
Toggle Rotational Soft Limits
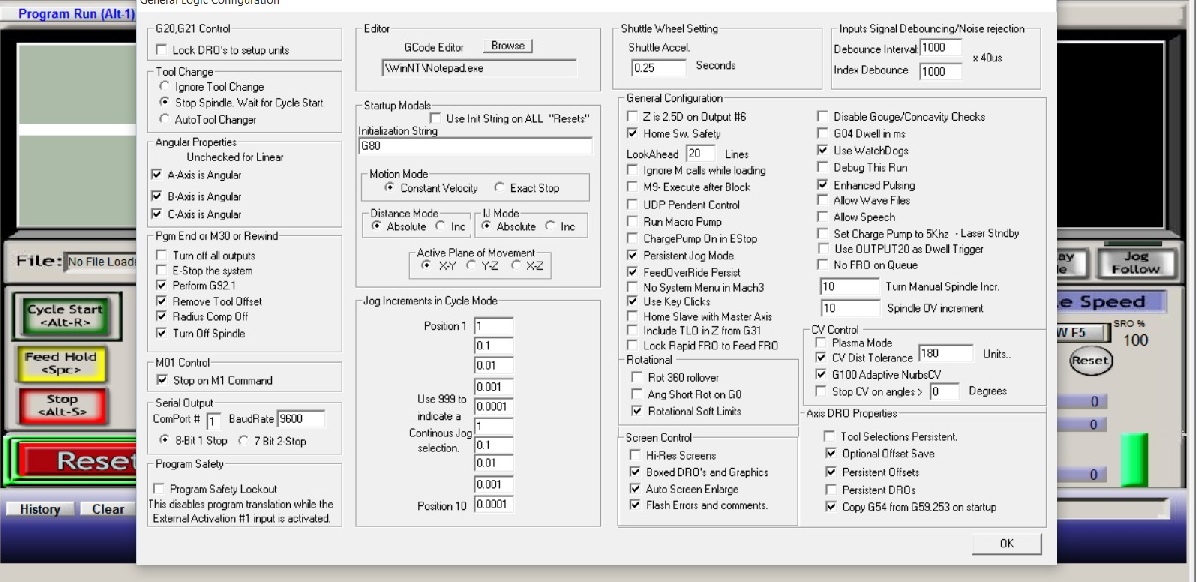[x=637, y=411]
